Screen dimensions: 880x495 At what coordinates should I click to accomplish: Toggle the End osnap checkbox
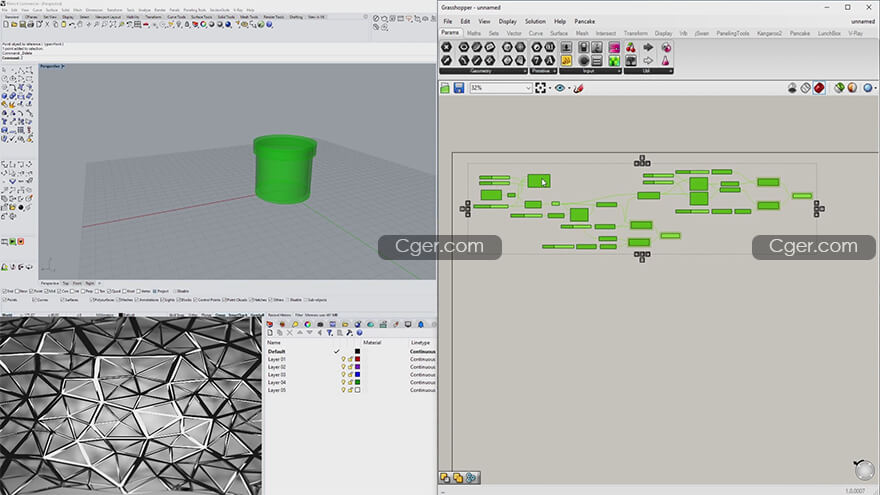click(x=5, y=291)
